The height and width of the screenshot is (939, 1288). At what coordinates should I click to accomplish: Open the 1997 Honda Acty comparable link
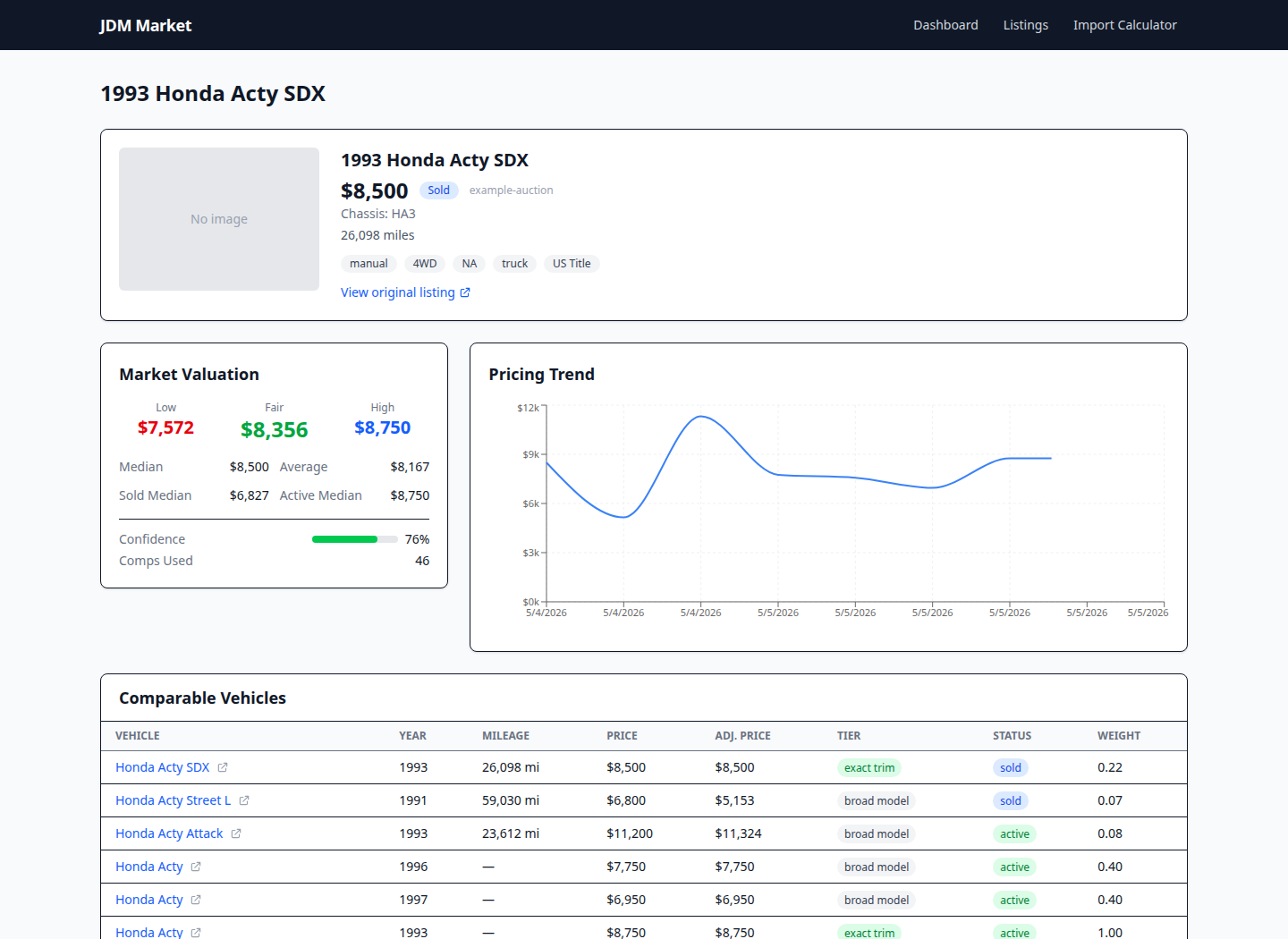(149, 900)
